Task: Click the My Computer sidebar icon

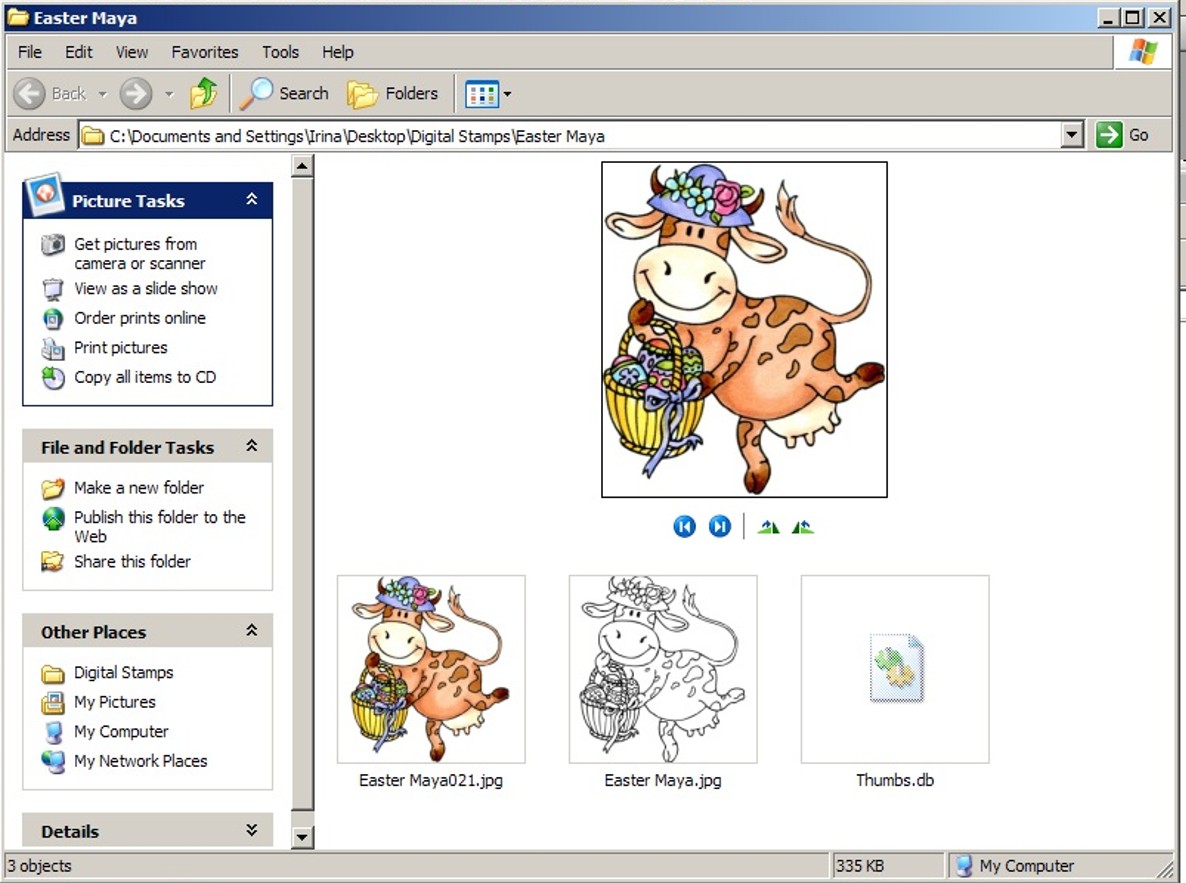Action: click(52, 732)
